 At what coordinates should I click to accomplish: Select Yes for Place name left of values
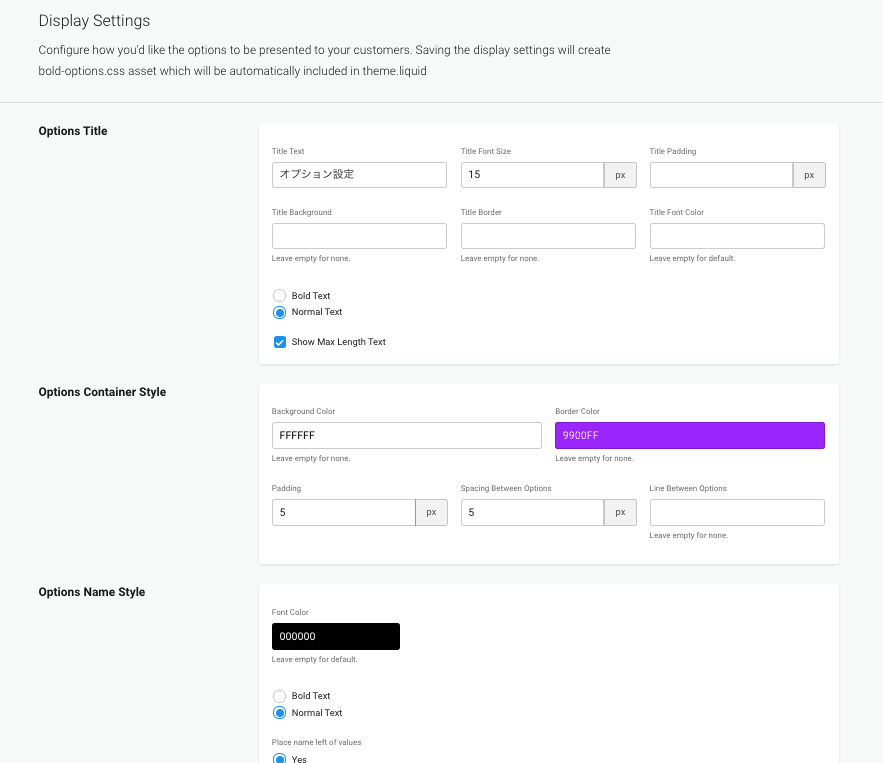280,758
